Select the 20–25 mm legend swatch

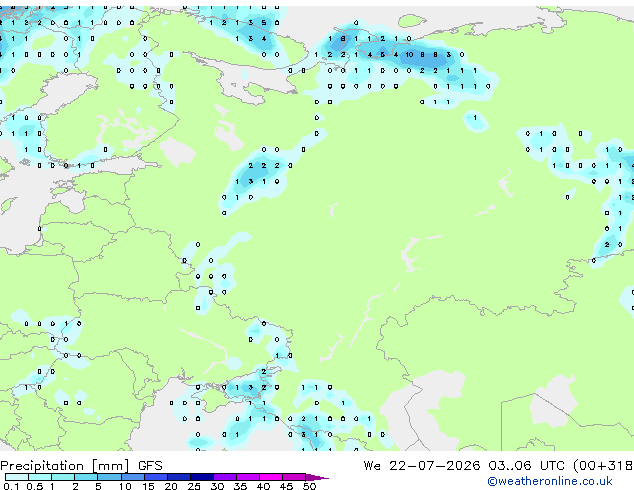click(x=179, y=477)
